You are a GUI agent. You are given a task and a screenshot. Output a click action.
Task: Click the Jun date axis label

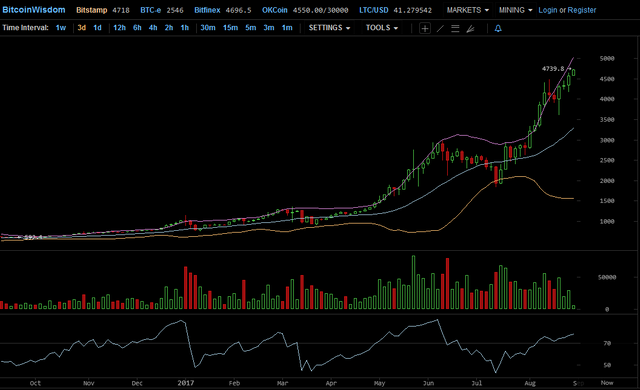[x=429, y=383]
